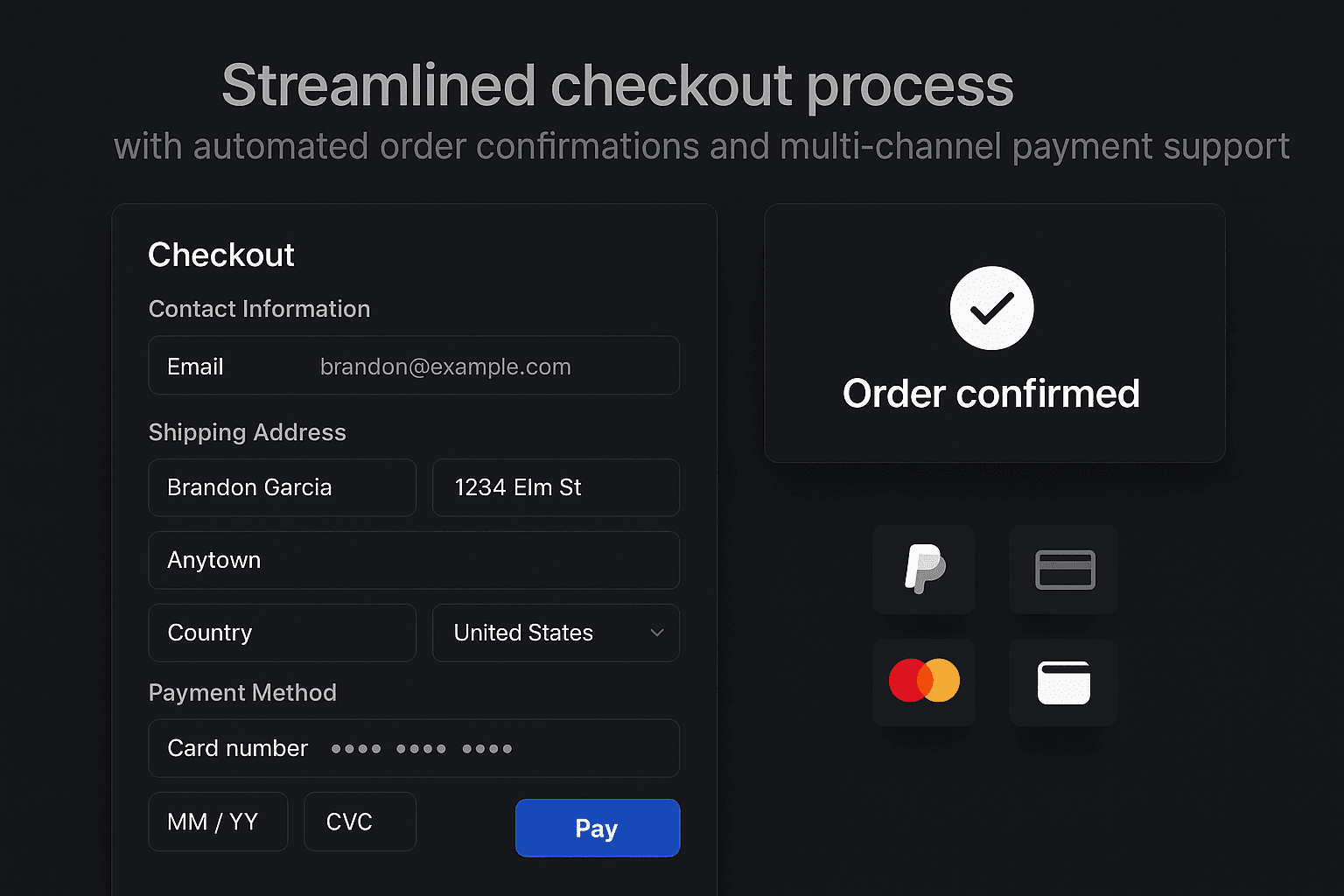This screenshot has width=1344, height=896.
Task: Choose the gray credit card icon
Action: (x=1064, y=570)
